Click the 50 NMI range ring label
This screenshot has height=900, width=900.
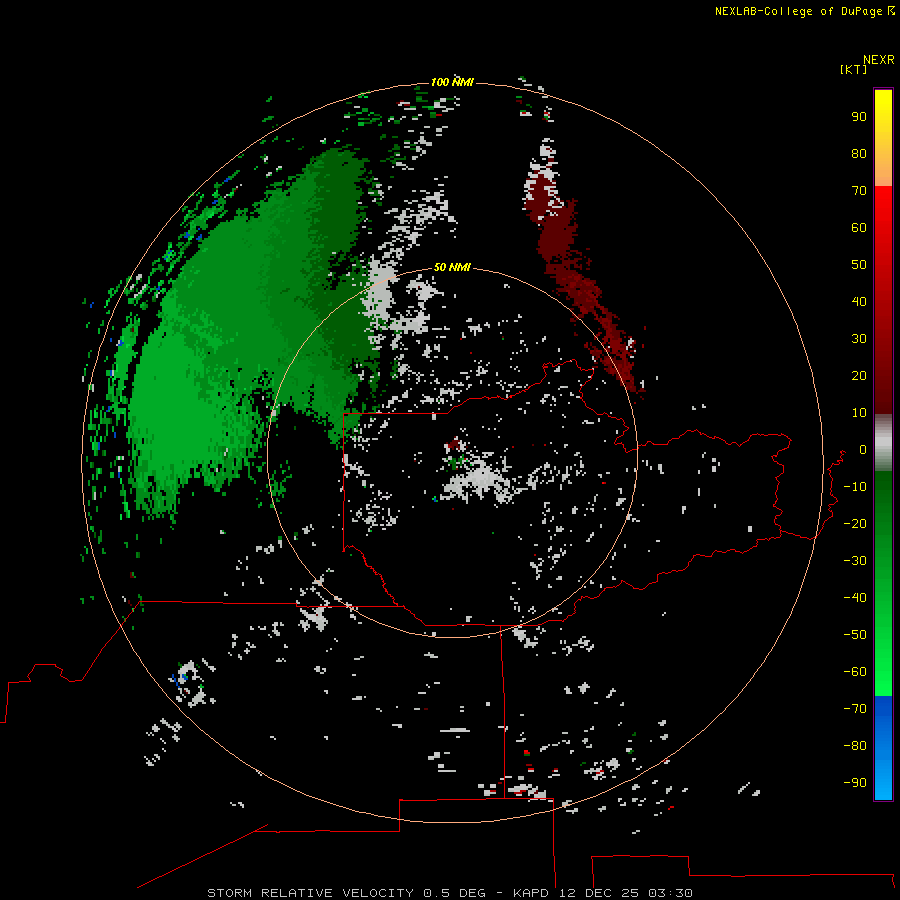(x=452, y=267)
